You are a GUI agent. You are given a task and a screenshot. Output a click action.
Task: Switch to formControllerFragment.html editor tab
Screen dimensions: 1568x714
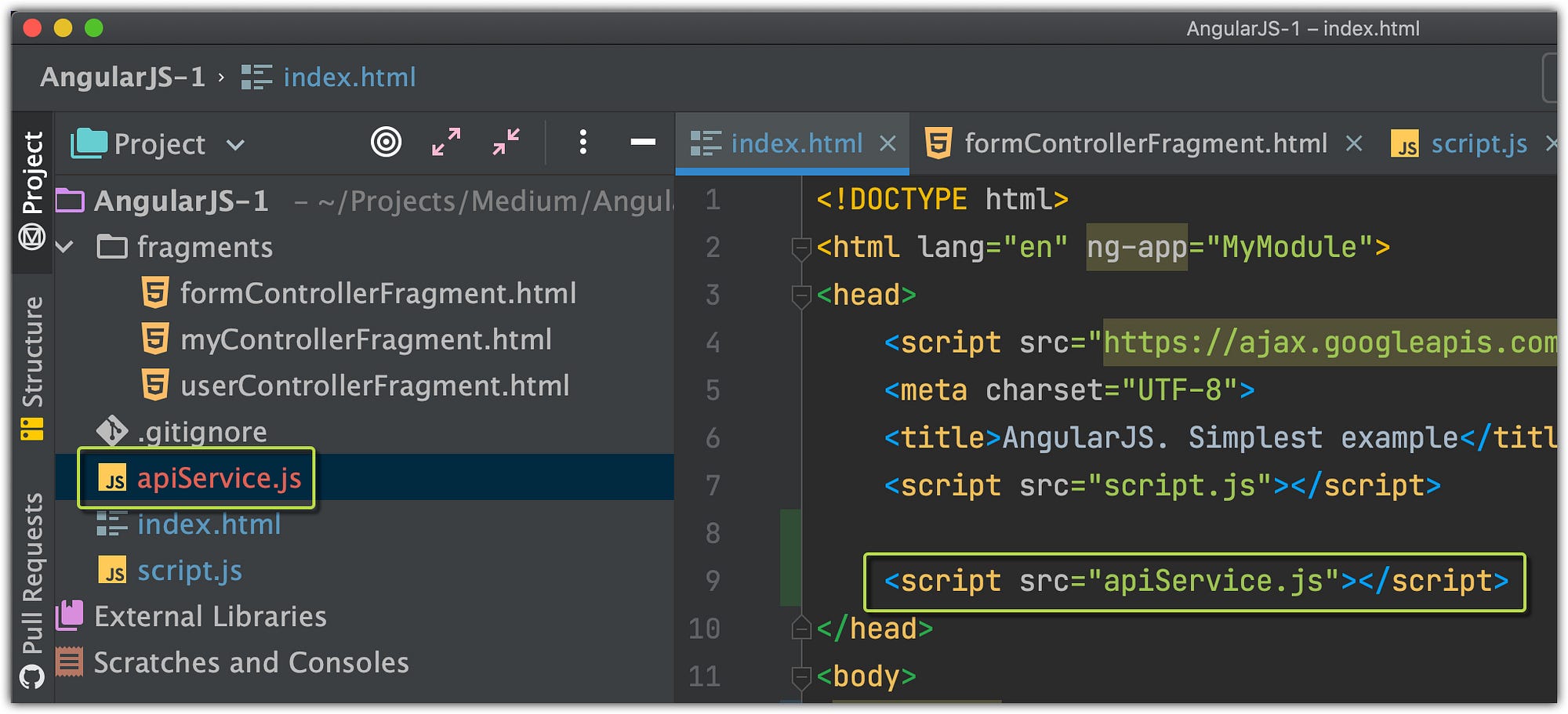1145,143
